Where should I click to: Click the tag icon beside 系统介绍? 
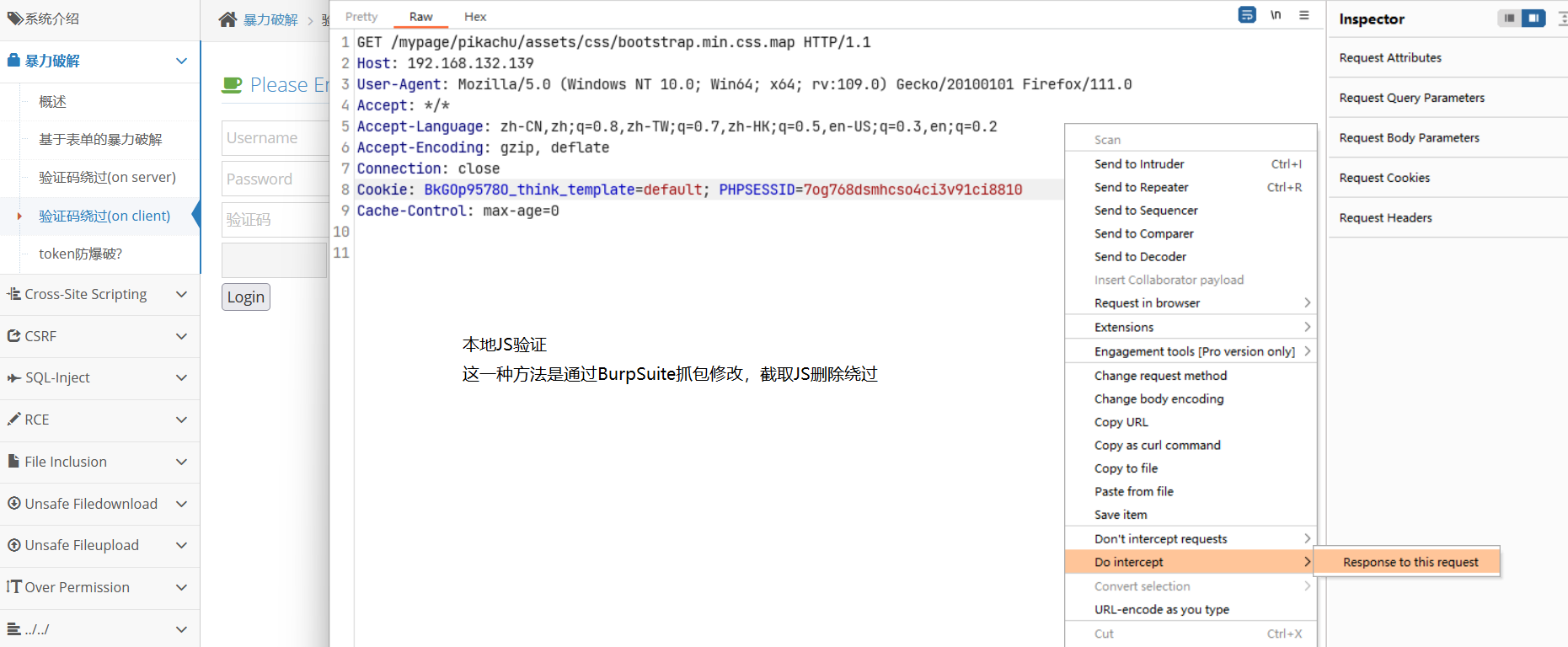[x=14, y=19]
